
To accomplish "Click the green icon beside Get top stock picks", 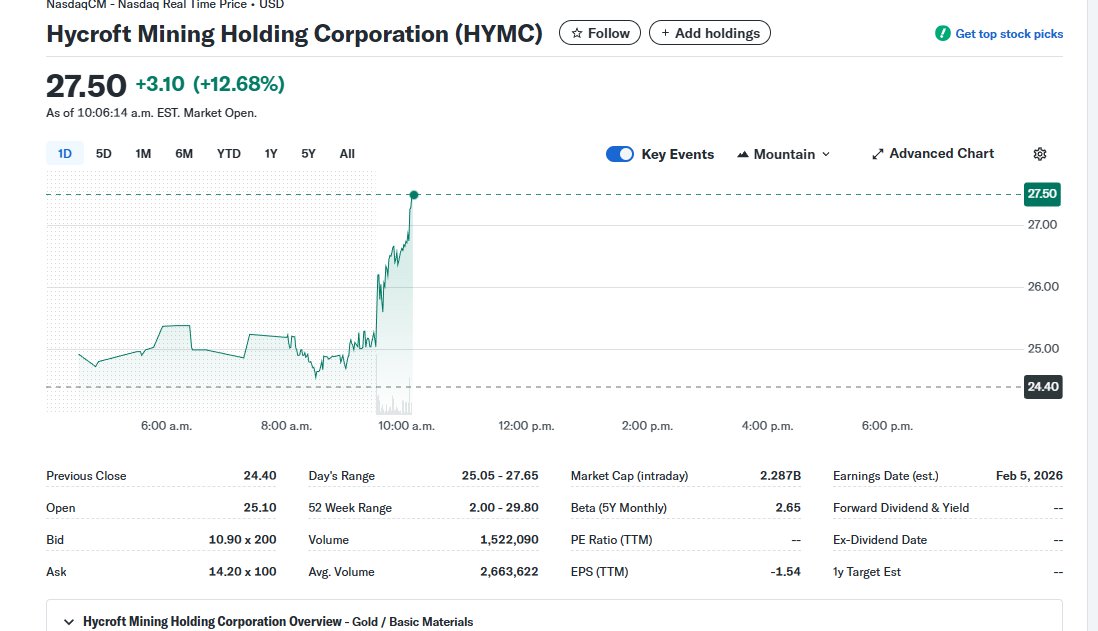I will coord(941,33).
